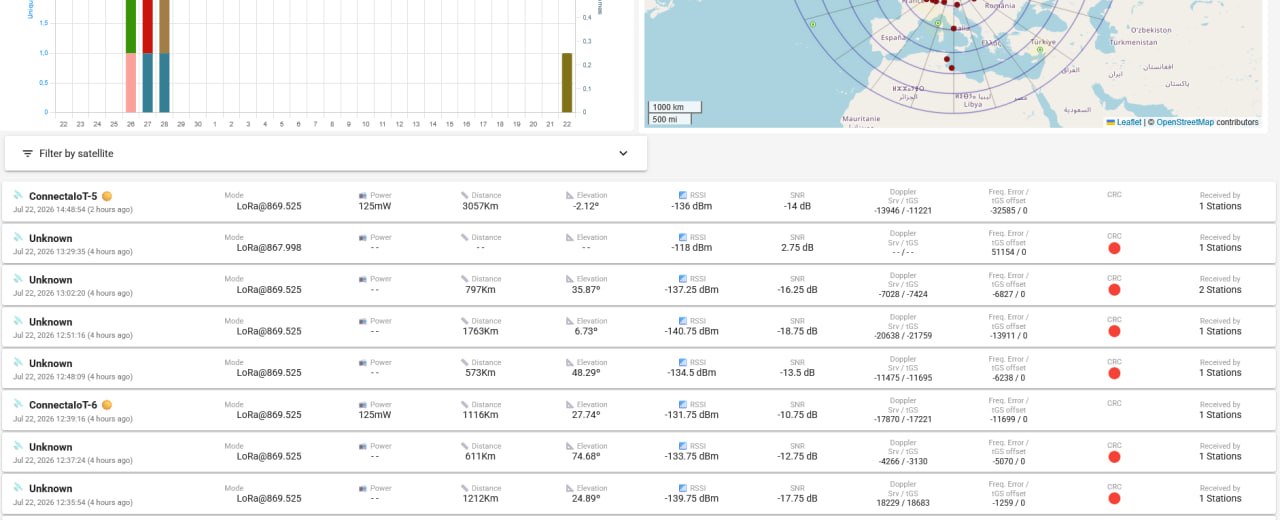Open Unknown packet received at 13:29:35

(x=50, y=238)
